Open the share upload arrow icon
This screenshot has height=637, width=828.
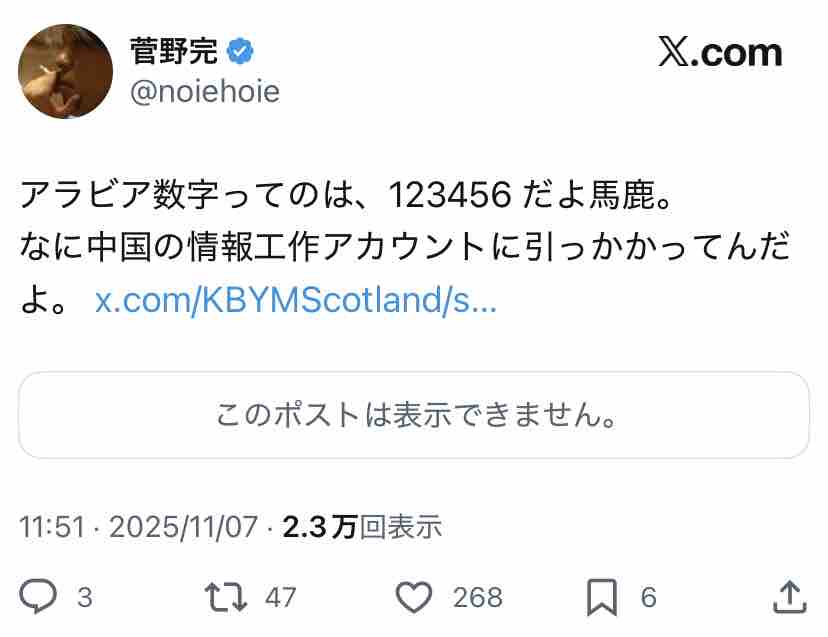pyautogui.click(x=790, y=597)
